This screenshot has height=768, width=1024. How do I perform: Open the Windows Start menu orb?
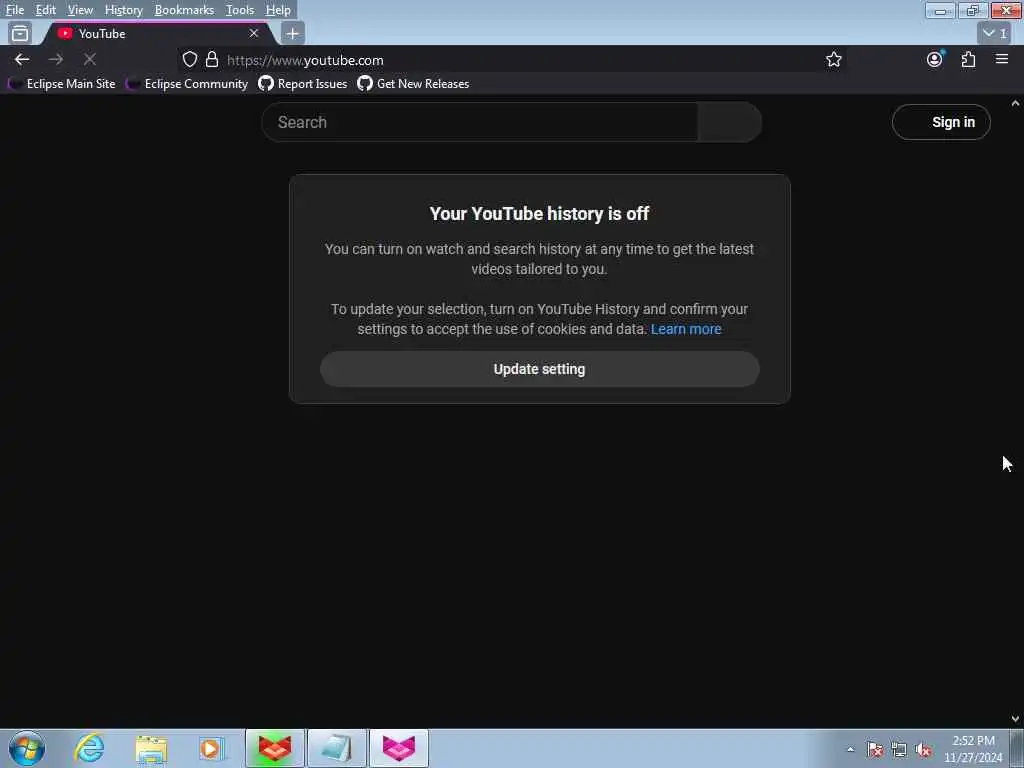27,748
